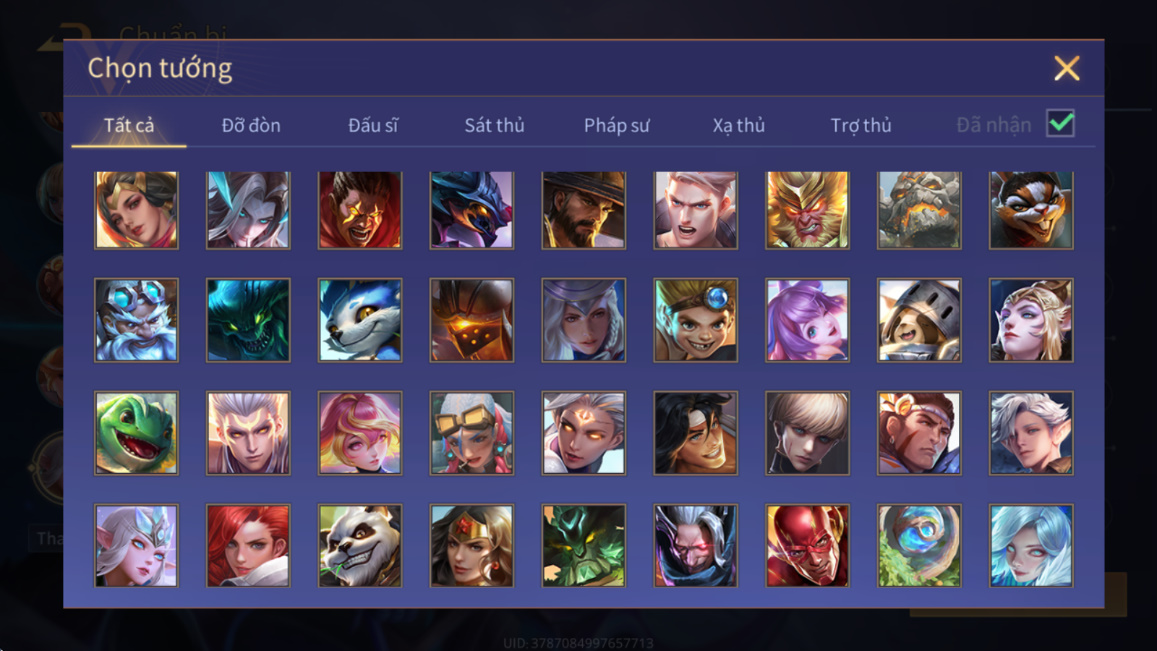Select the rock golem hero portrait
The image size is (1157, 651).
919,210
